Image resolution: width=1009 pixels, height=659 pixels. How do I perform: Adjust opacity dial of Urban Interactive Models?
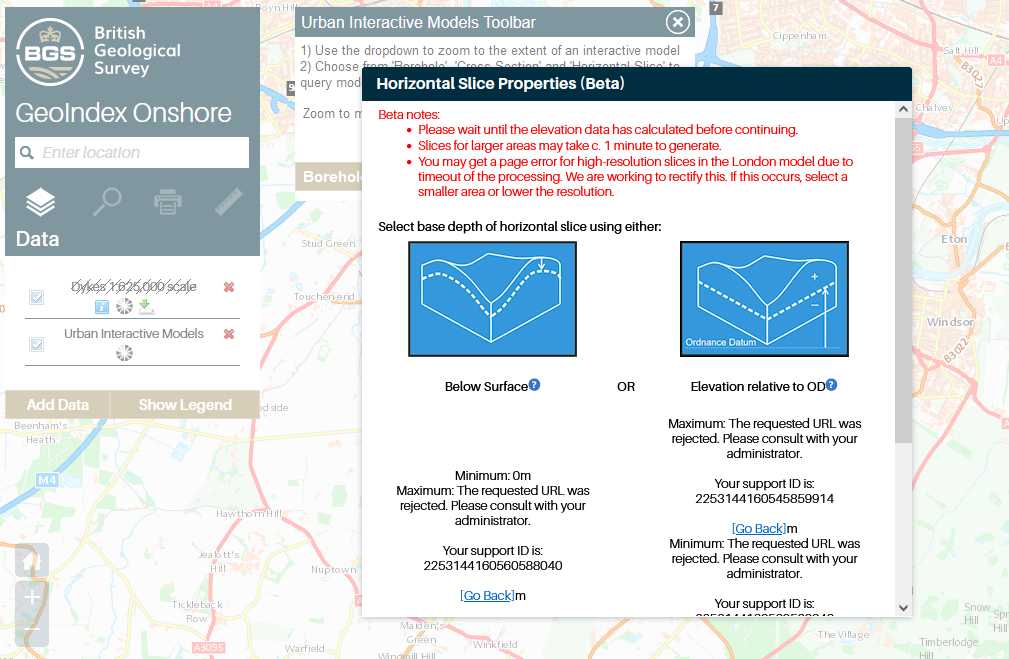124,353
